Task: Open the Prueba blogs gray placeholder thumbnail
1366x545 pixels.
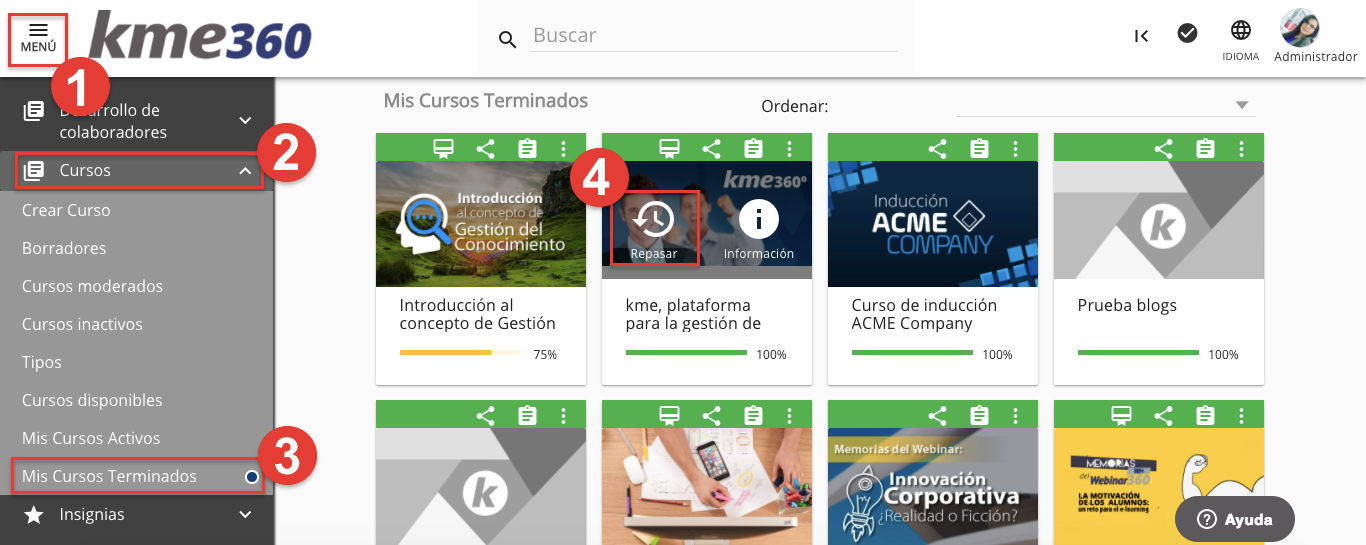Action: pos(1159,220)
